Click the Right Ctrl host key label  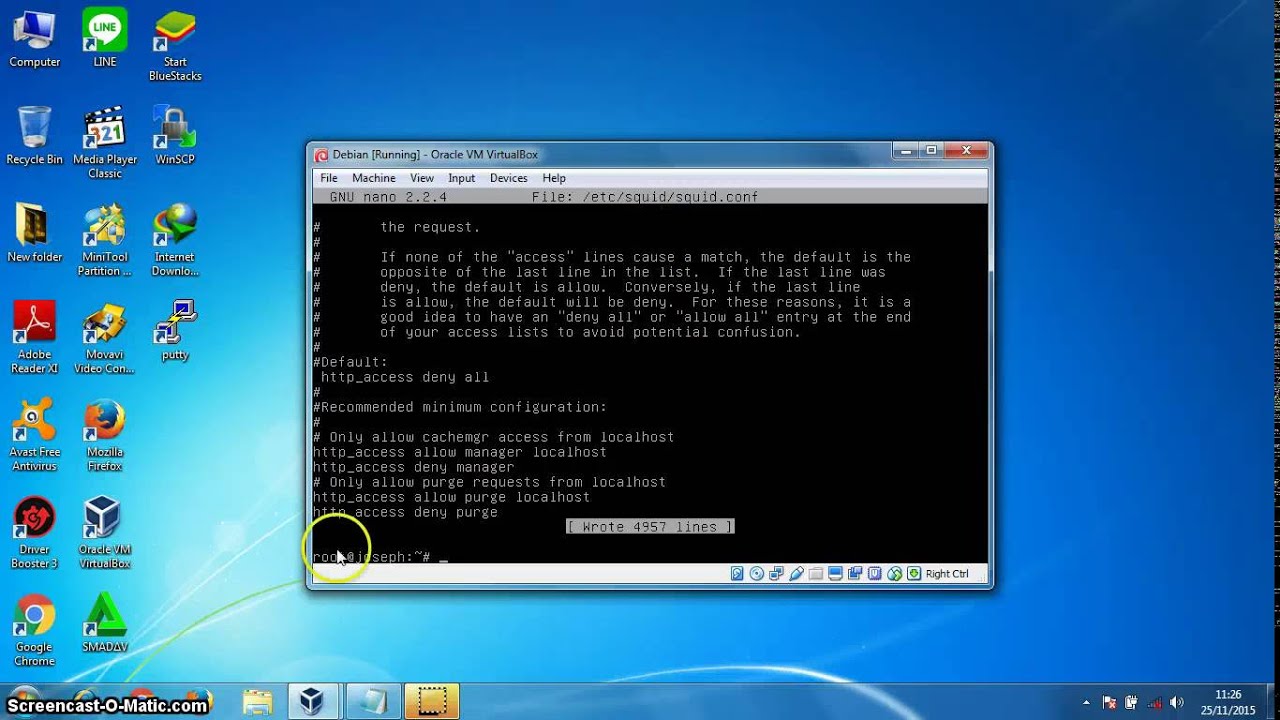(x=947, y=574)
